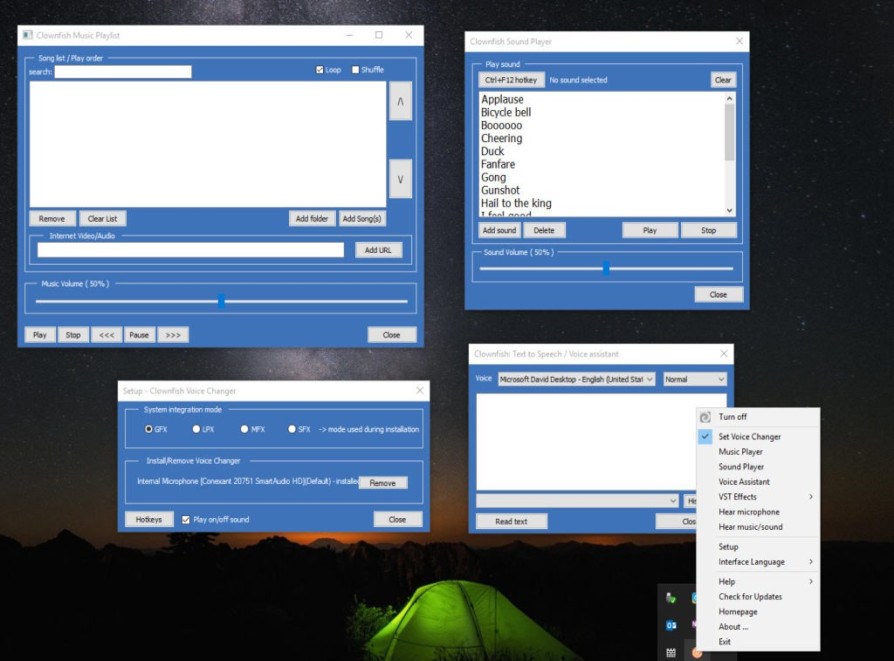Click the grid icon in the system tray
Image resolution: width=894 pixels, height=661 pixels.
coord(672,651)
